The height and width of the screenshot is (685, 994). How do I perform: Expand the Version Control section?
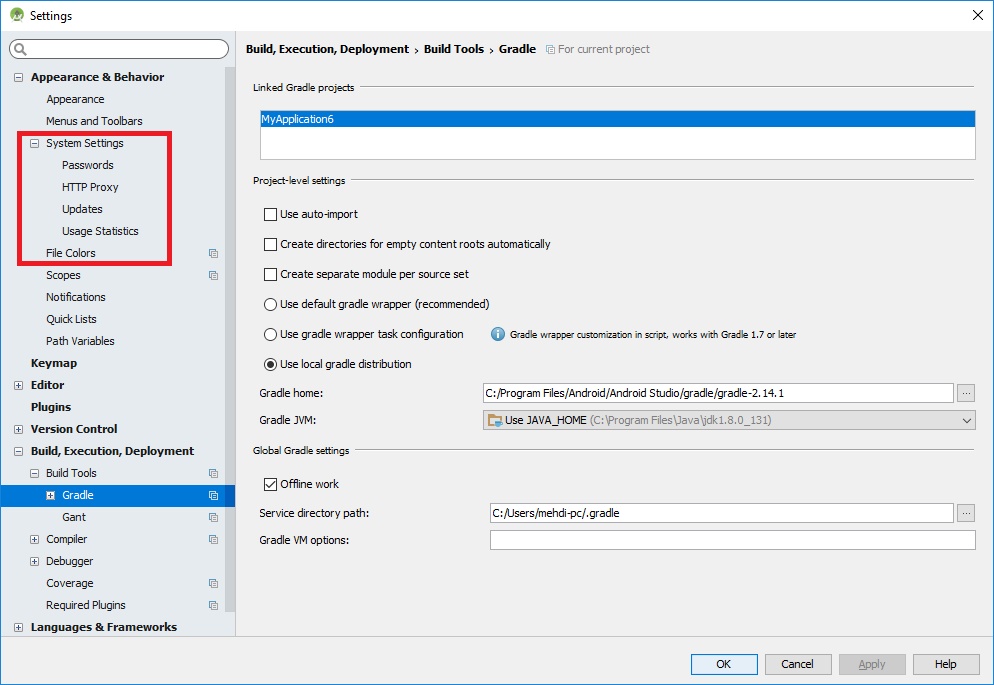click(18, 430)
